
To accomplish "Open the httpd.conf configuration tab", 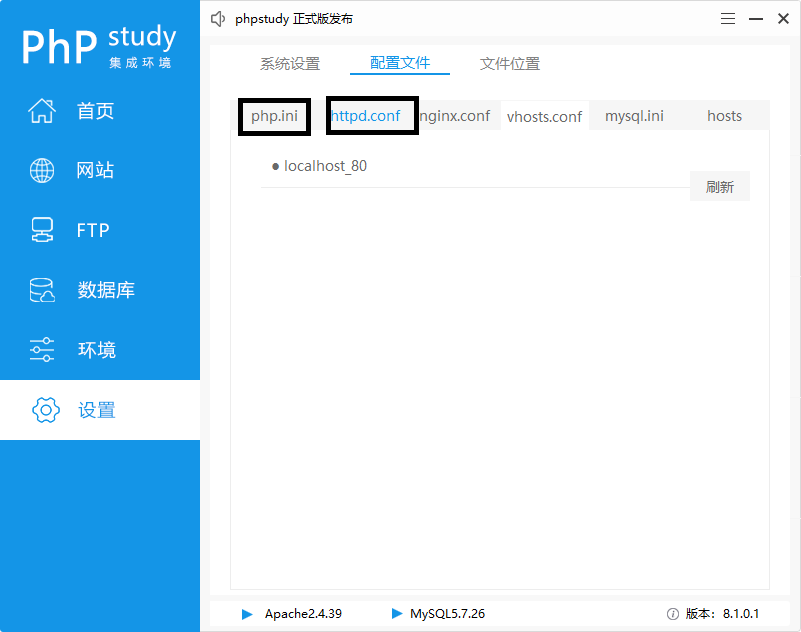I will [x=371, y=116].
